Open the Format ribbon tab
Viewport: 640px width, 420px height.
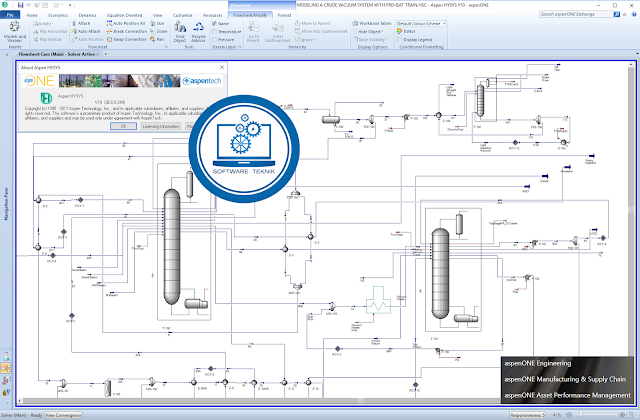pos(284,15)
